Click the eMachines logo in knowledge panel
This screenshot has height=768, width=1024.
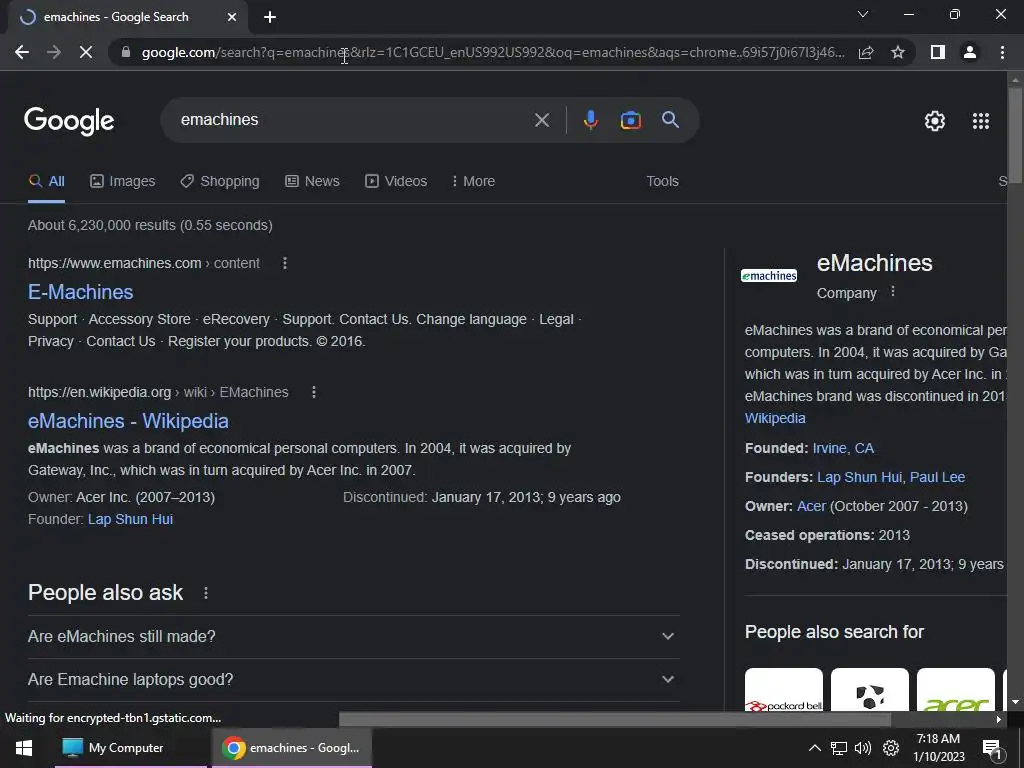[769, 276]
